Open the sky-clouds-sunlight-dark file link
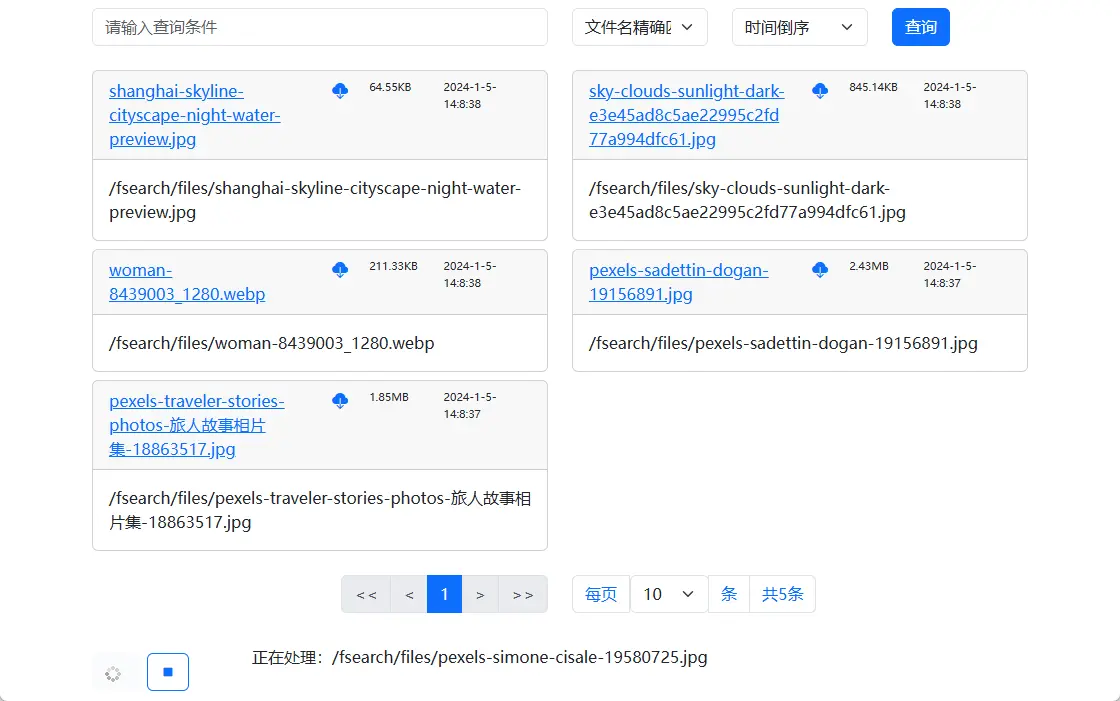This screenshot has height=701, width=1120. click(x=686, y=114)
